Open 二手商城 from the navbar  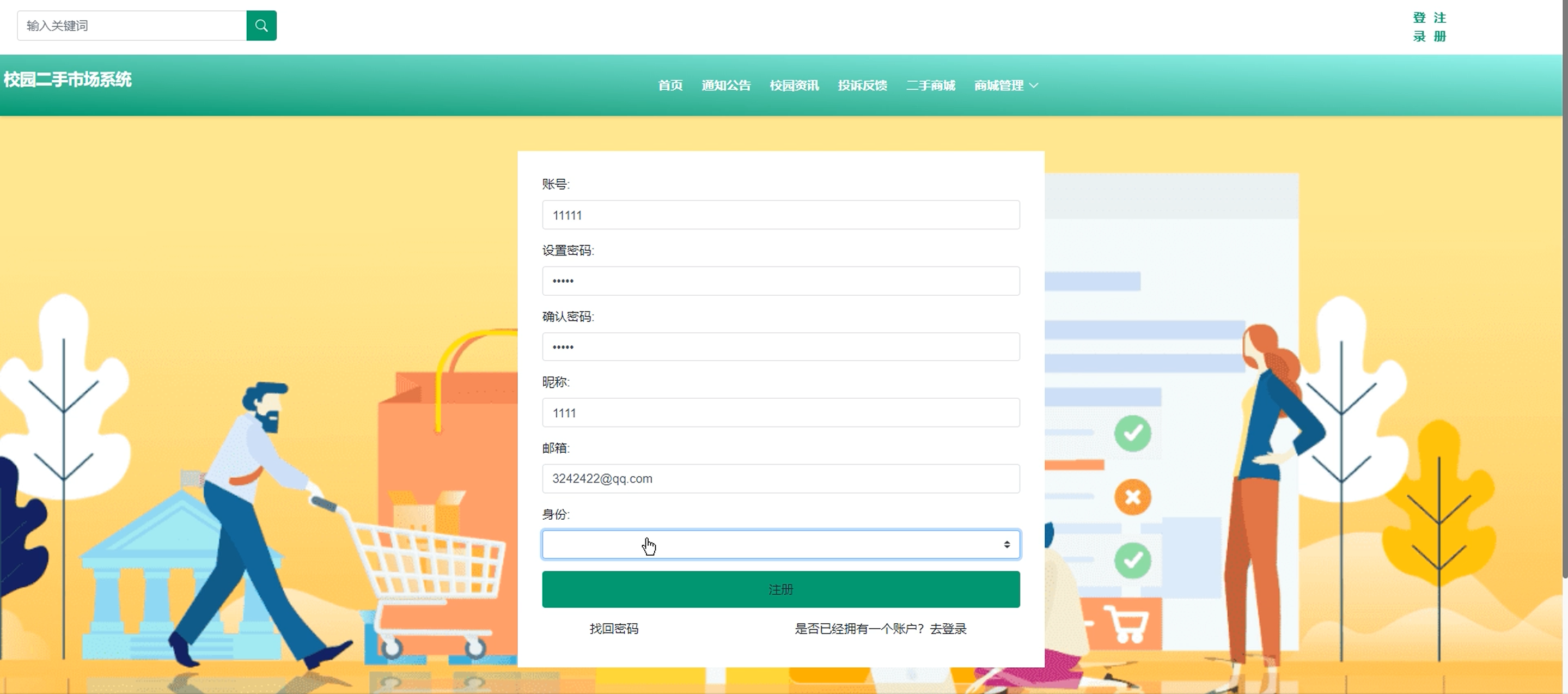(930, 86)
